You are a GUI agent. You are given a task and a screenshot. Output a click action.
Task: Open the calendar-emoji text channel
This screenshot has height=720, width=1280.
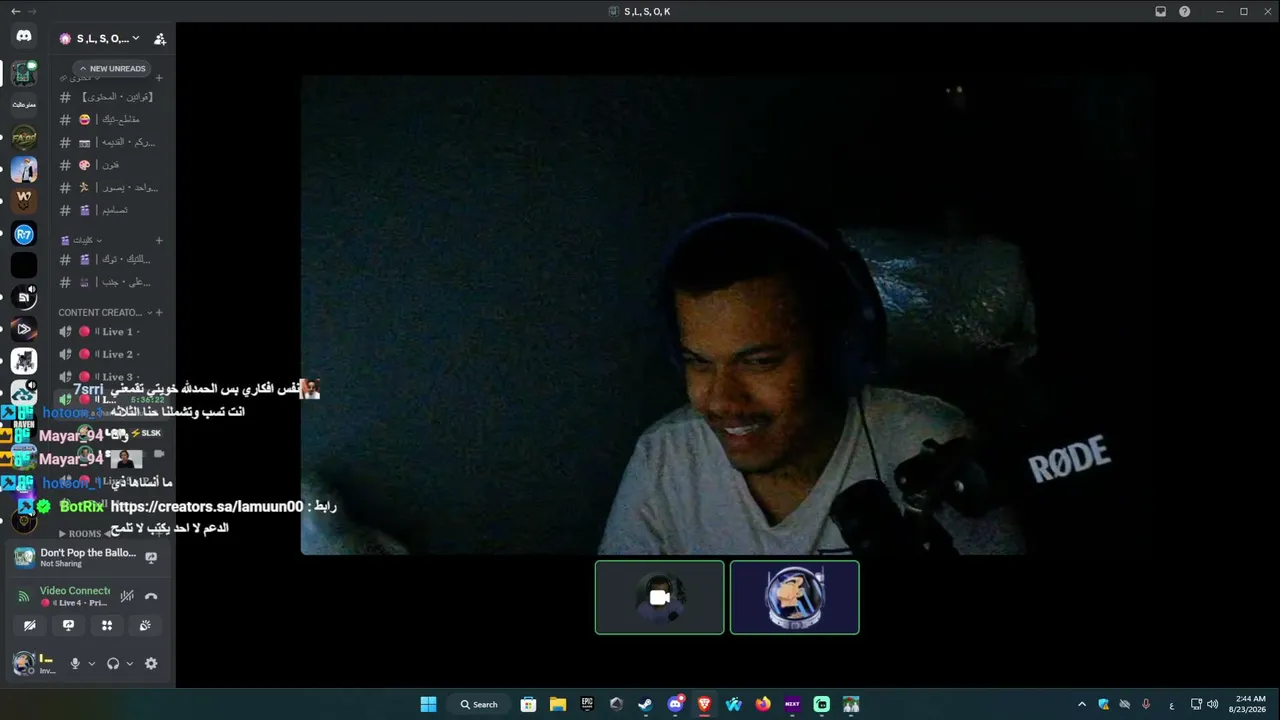pyautogui.click(x=108, y=142)
